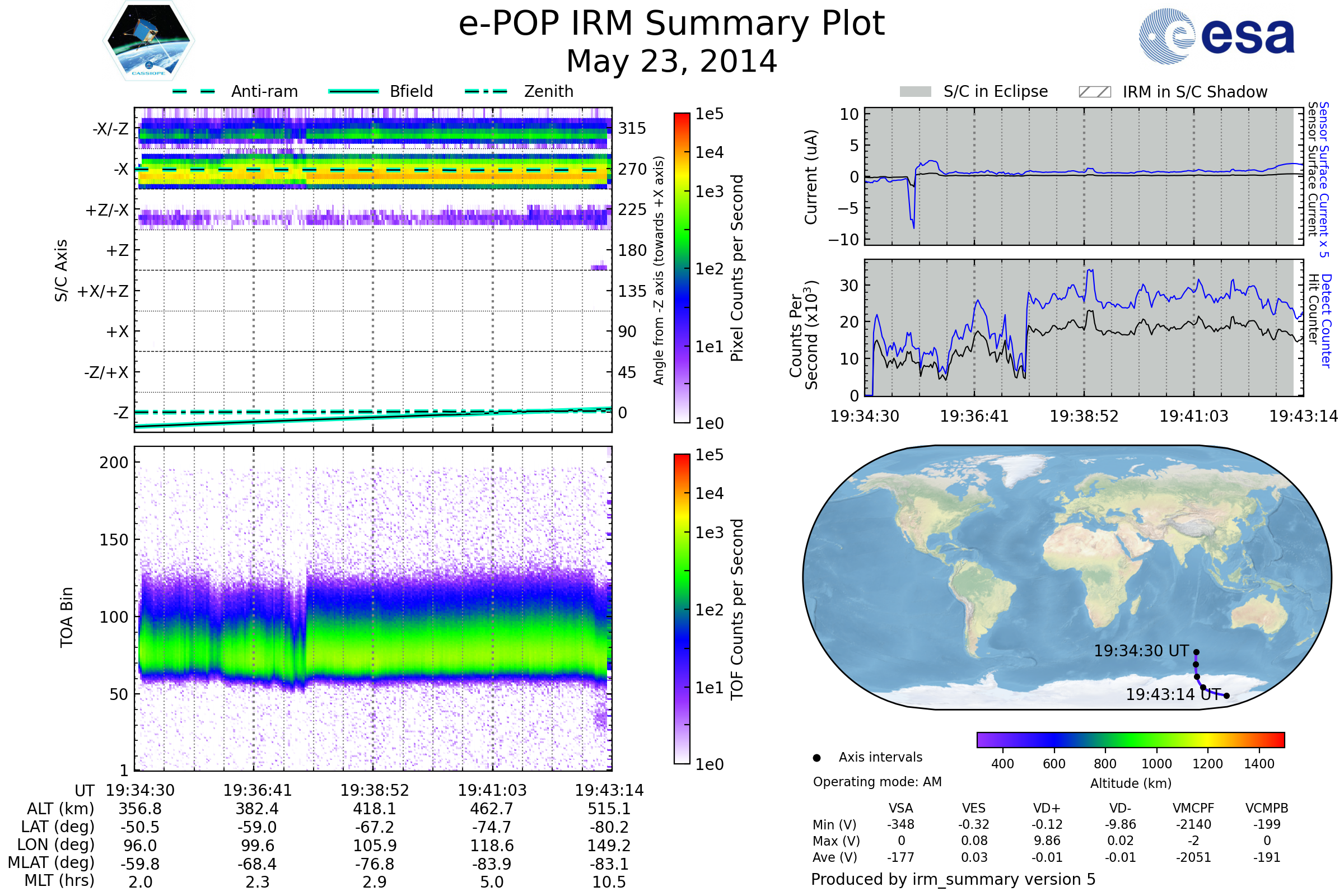Screen dimensions: 1344x896
Task: Click the CASSIOPE mission hexagon logo
Action: pyautogui.click(x=148, y=41)
